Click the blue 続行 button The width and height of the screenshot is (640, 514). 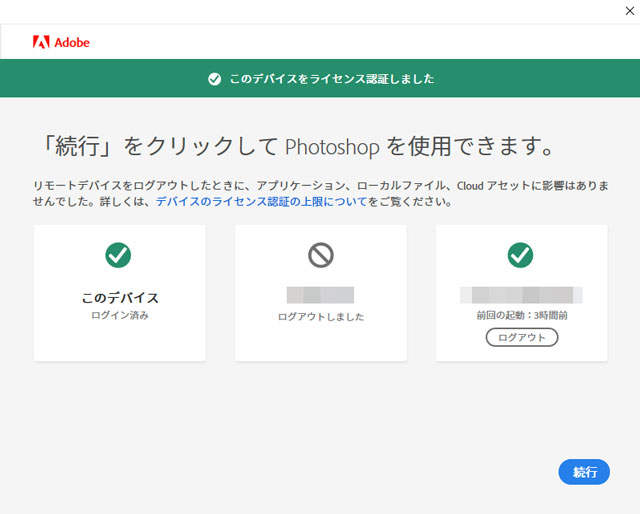point(584,472)
